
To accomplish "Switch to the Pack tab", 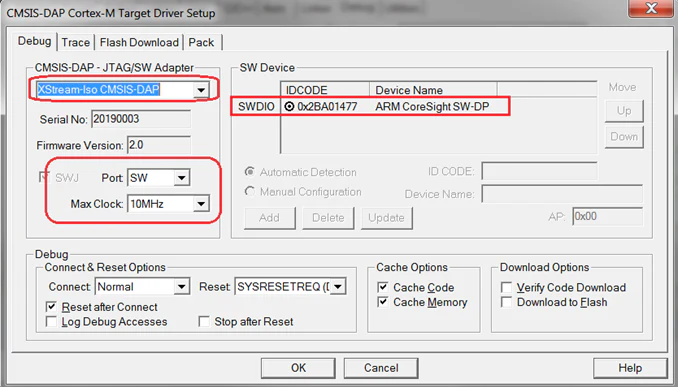I will click(x=201, y=42).
